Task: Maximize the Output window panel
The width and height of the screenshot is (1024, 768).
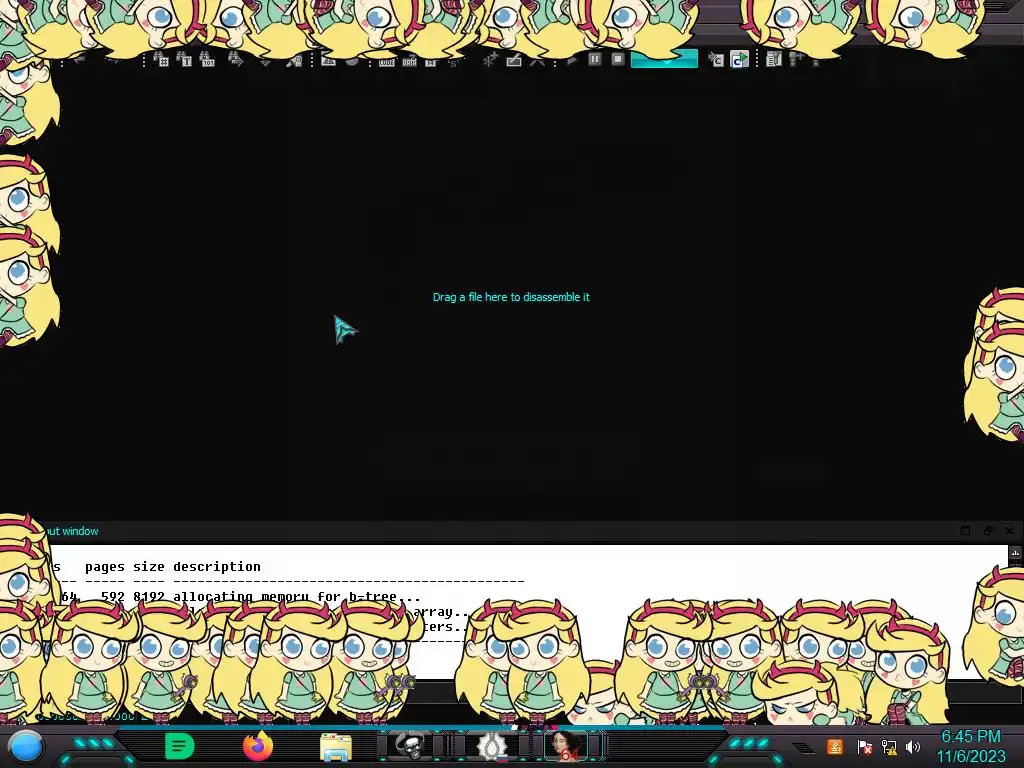Action: pos(965,531)
